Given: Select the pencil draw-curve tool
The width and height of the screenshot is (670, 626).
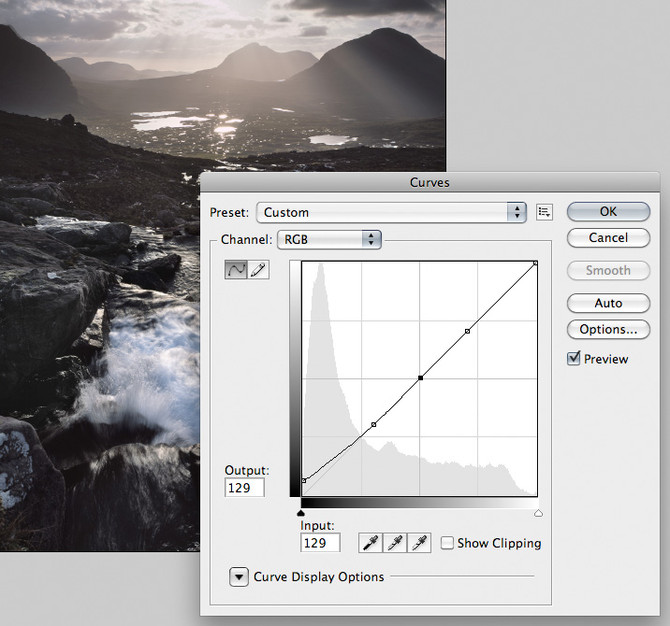Looking at the screenshot, I should [x=258, y=270].
